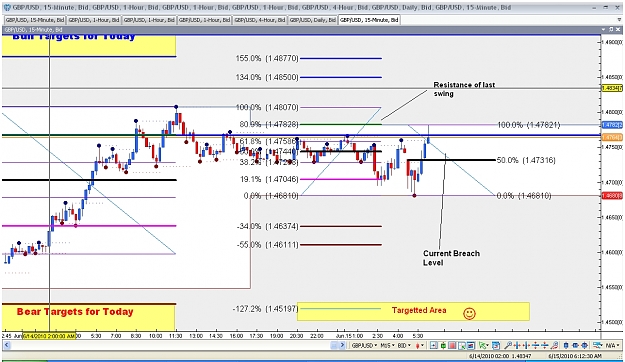Click the red magnifier zoom reset icon
625x362 pixels.
[554, 345]
